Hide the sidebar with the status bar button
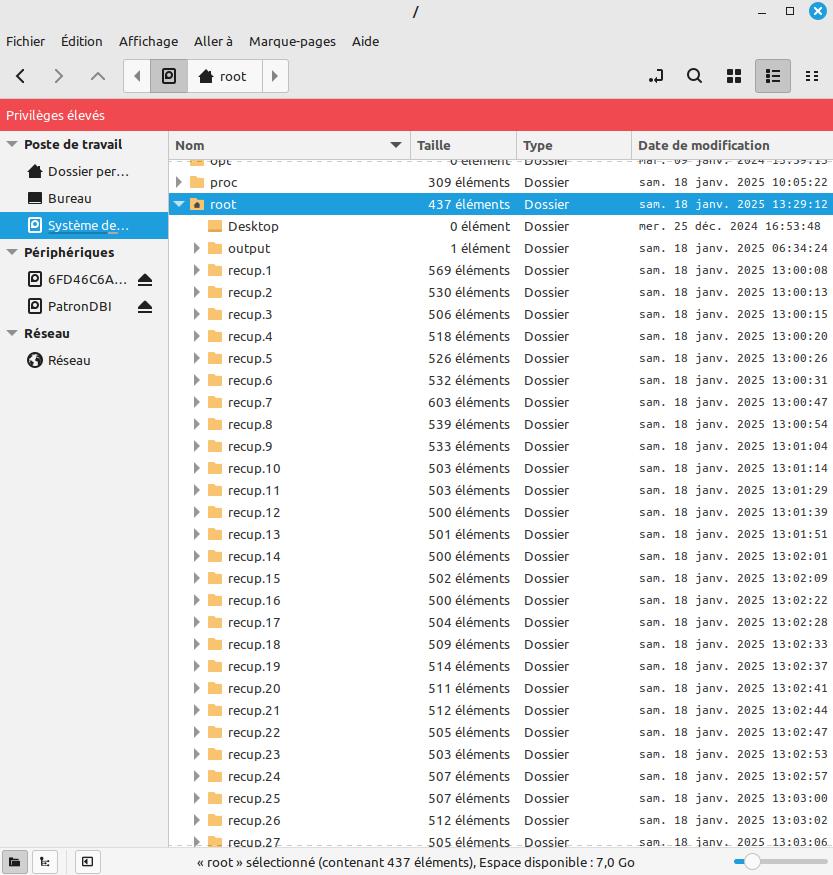 point(87,861)
